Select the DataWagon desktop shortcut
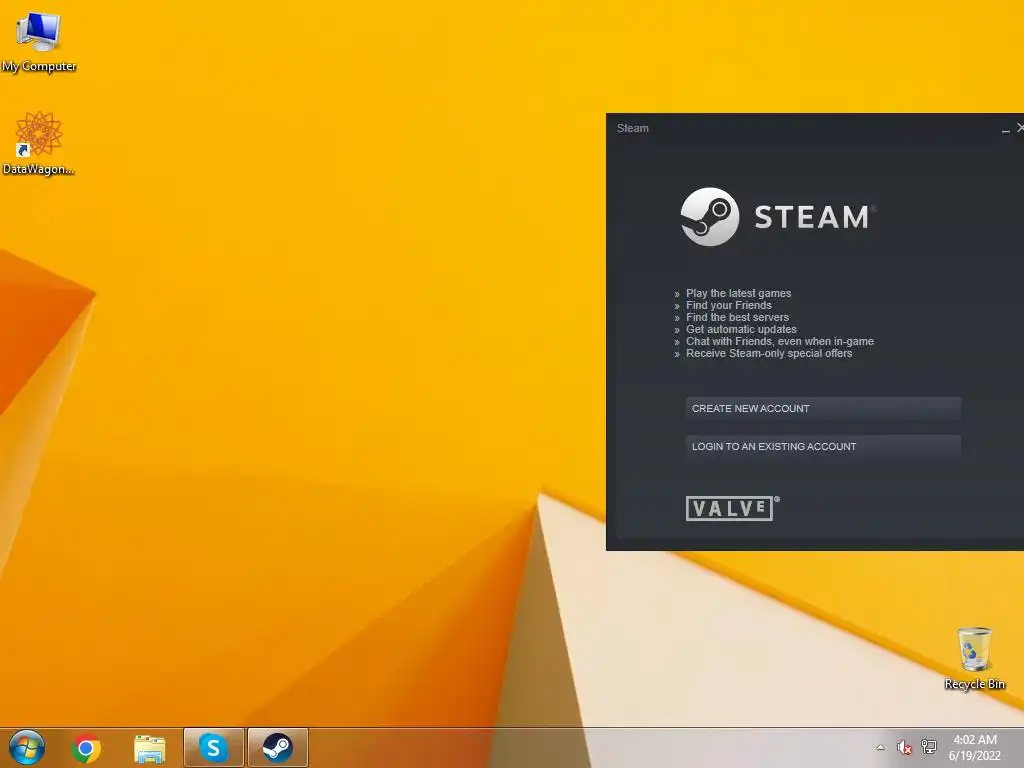 [x=39, y=143]
